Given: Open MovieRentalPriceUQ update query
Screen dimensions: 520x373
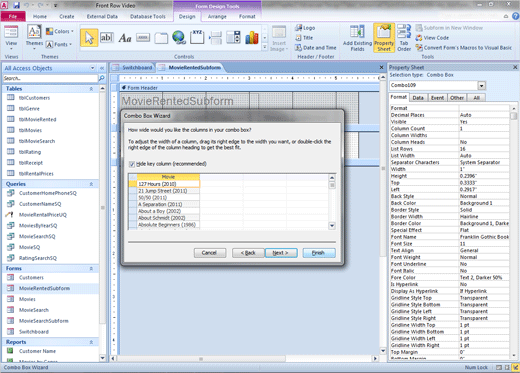Looking at the screenshot, I should pos(43,215).
